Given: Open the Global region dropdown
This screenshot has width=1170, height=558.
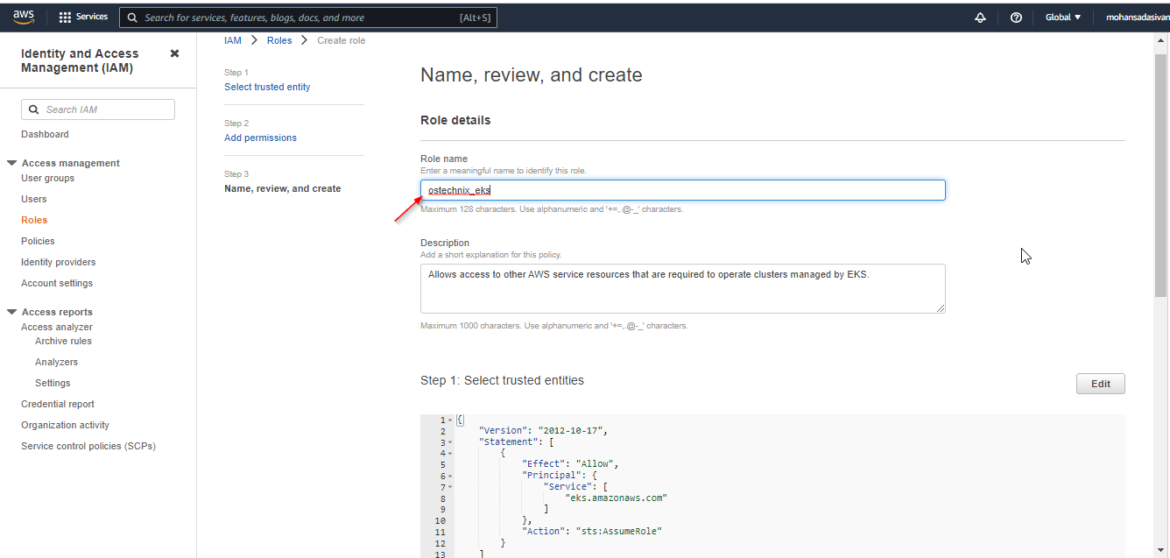Looking at the screenshot, I should [x=1063, y=17].
